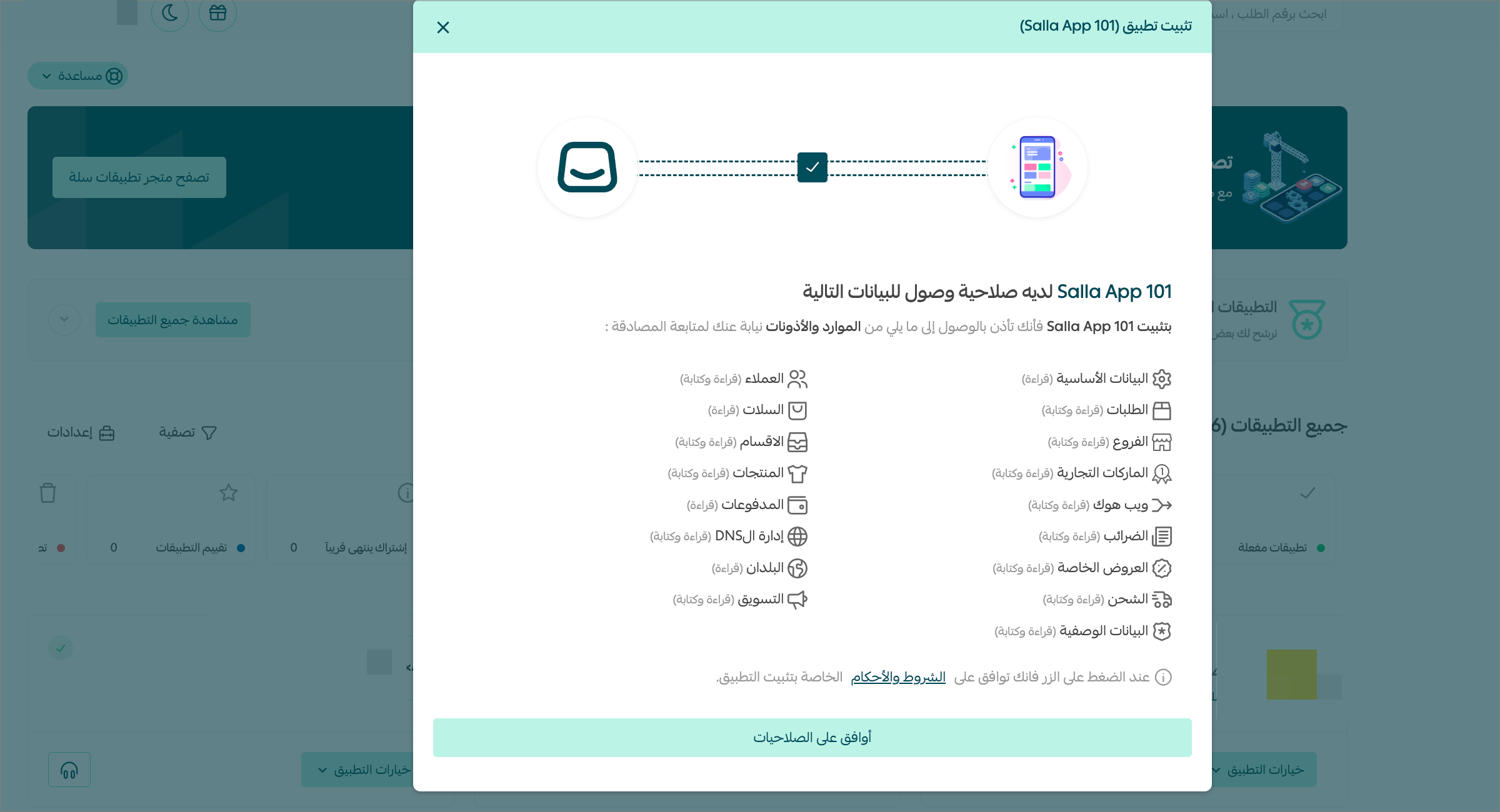Click the truck icon beside الشحن
Image resolution: width=1500 pixels, height=812 pixels.
point(1162,600)
